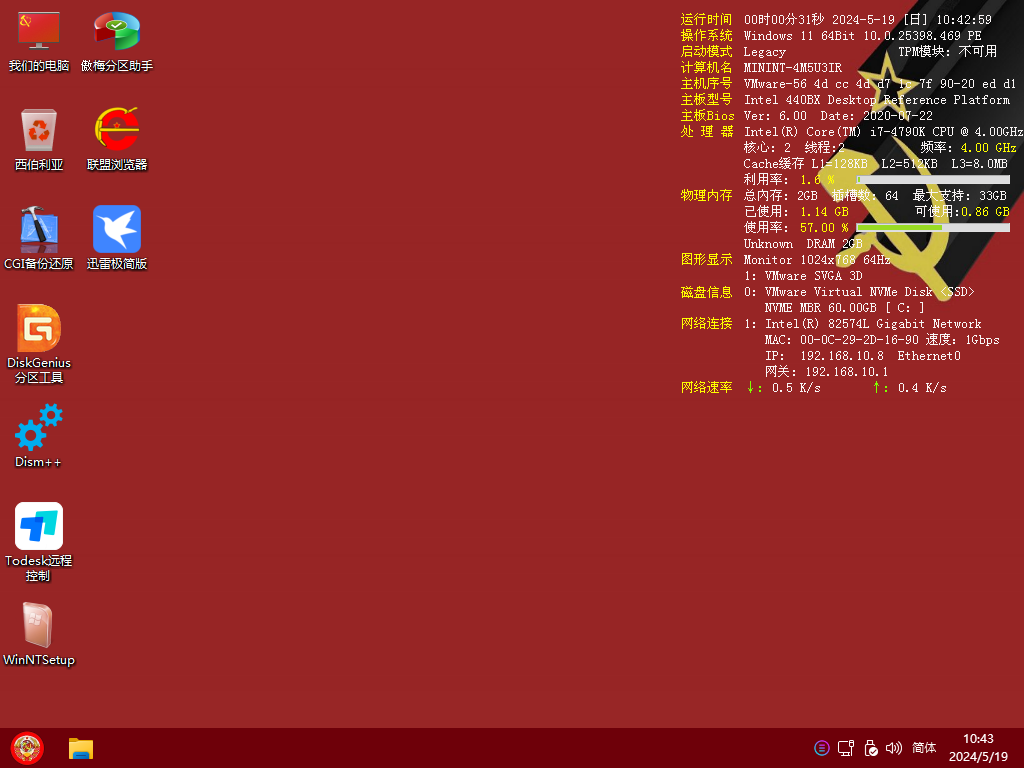Click the CPU utilization bar
The height and width of the screenshot is (768, 1024).
pos(932,180)
